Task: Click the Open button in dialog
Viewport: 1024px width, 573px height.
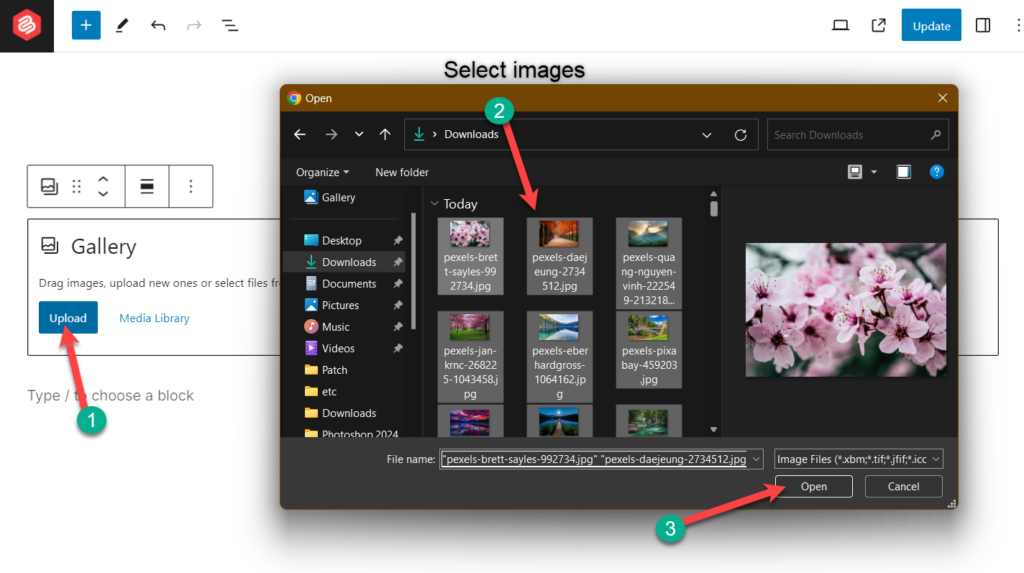Action: (814, 486)
